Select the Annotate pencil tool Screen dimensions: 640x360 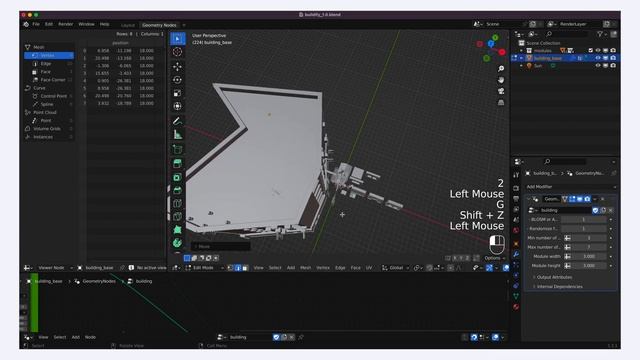tap(178, 121)
